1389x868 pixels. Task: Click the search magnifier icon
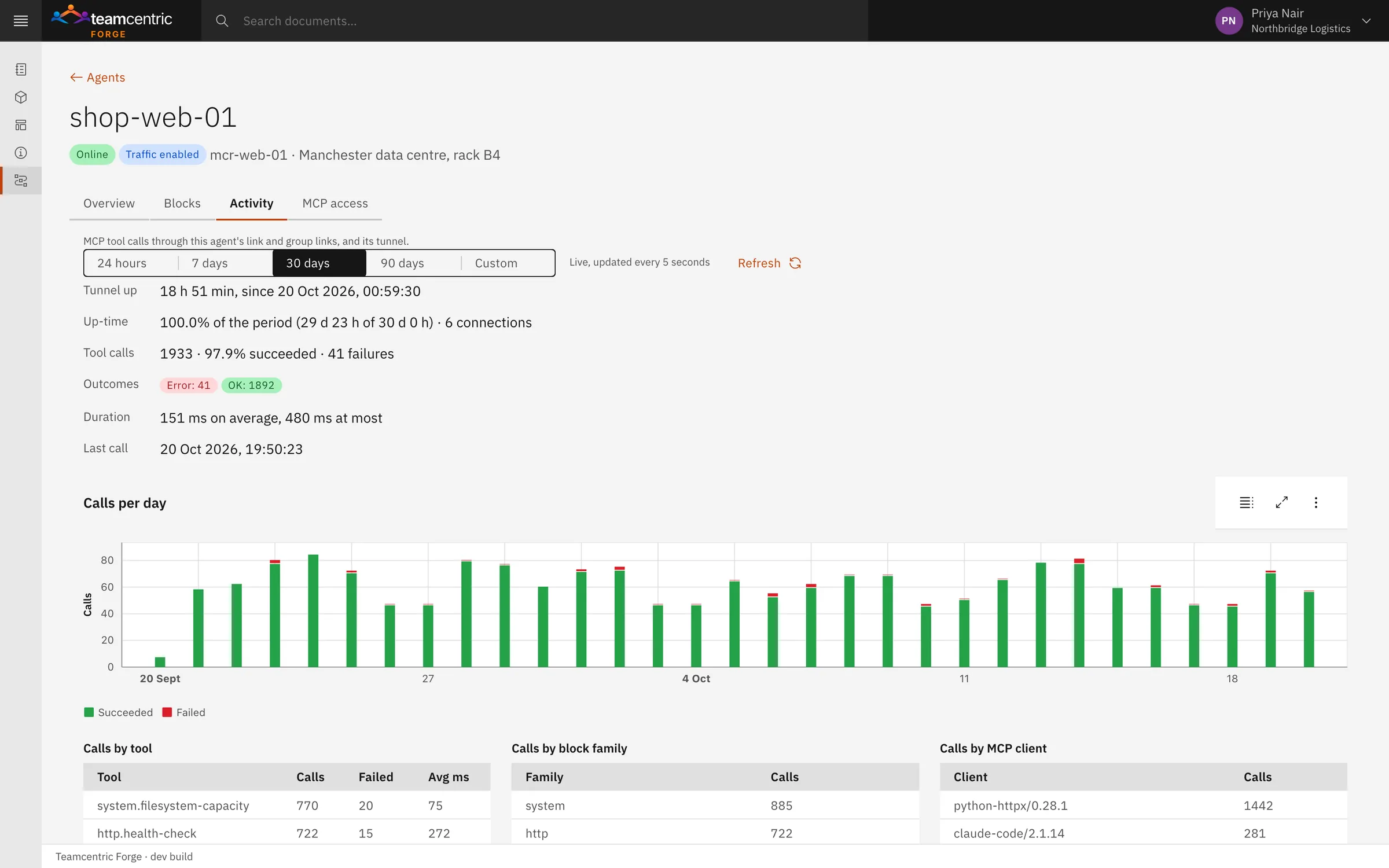click(222, 21)
